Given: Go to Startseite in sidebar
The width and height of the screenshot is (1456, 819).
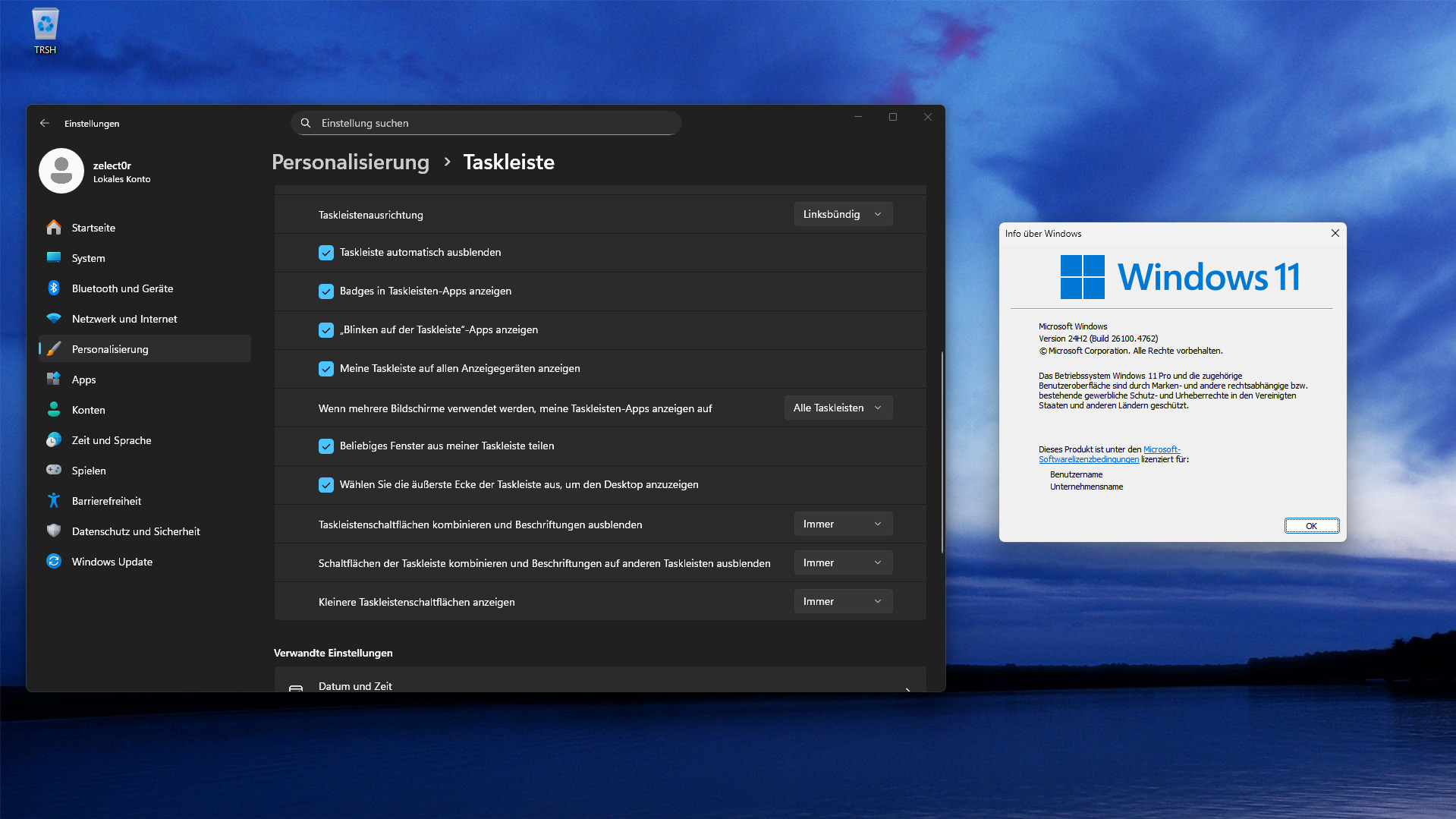Looking at the screenshot, I should [x=145, y=228].
